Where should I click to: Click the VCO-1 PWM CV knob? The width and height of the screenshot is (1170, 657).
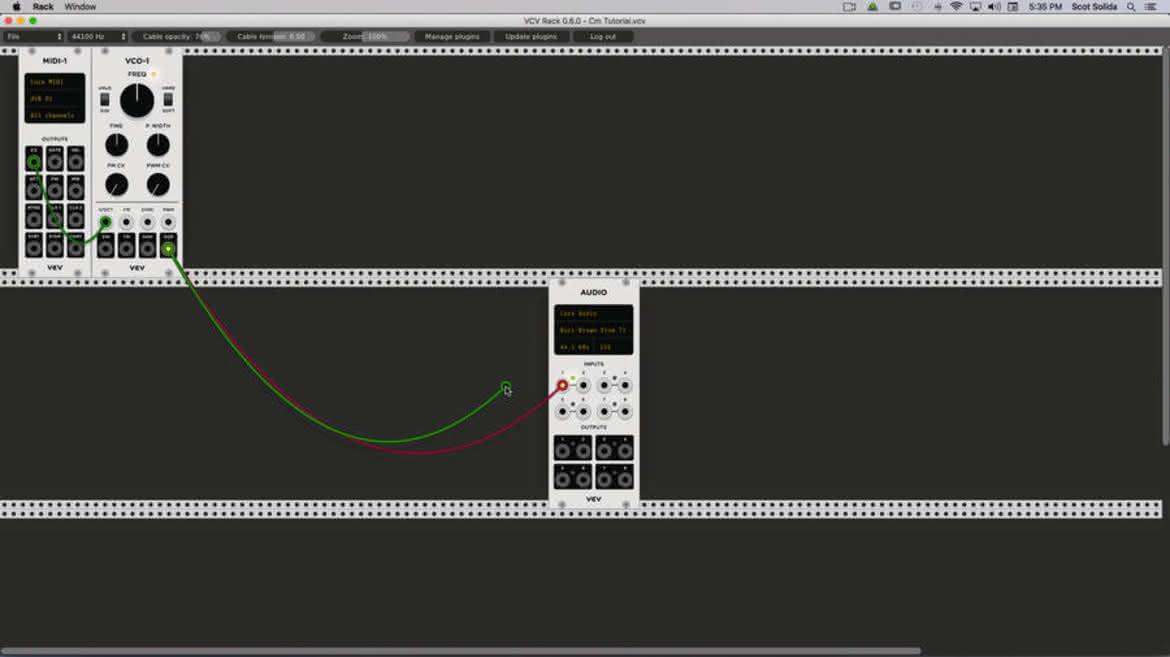click(x=158, y=184)
